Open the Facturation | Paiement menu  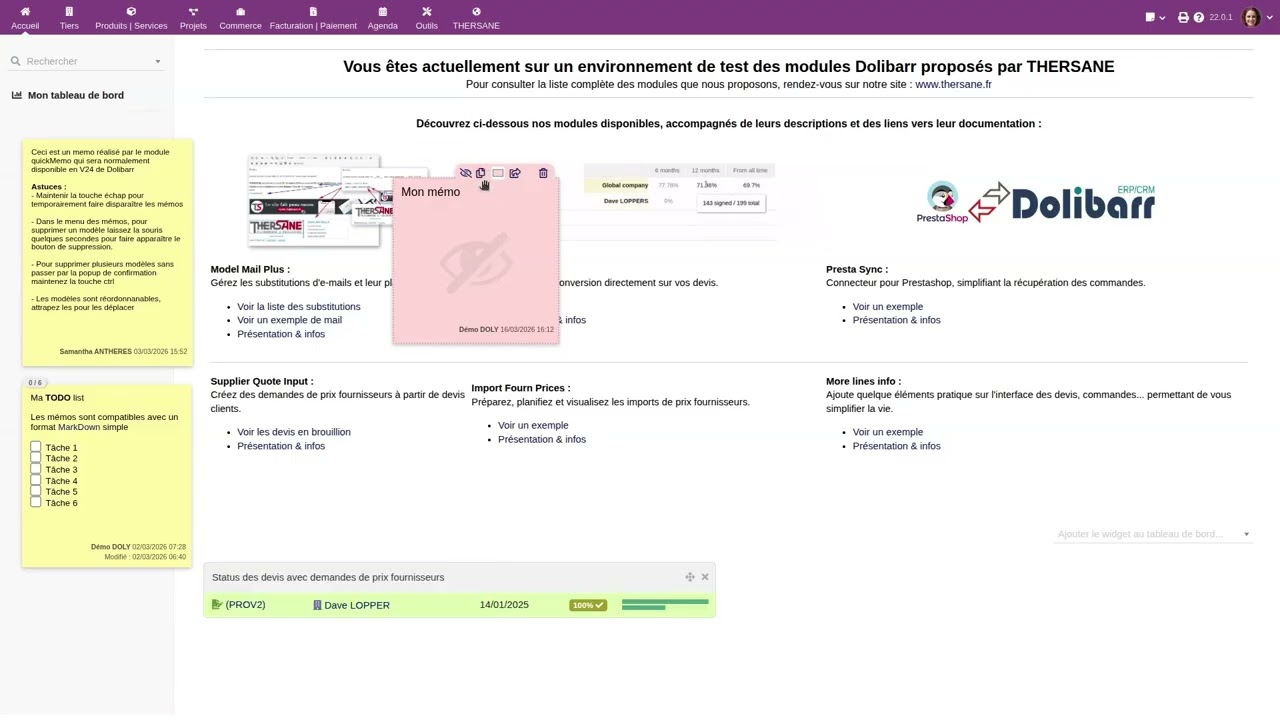313,18
